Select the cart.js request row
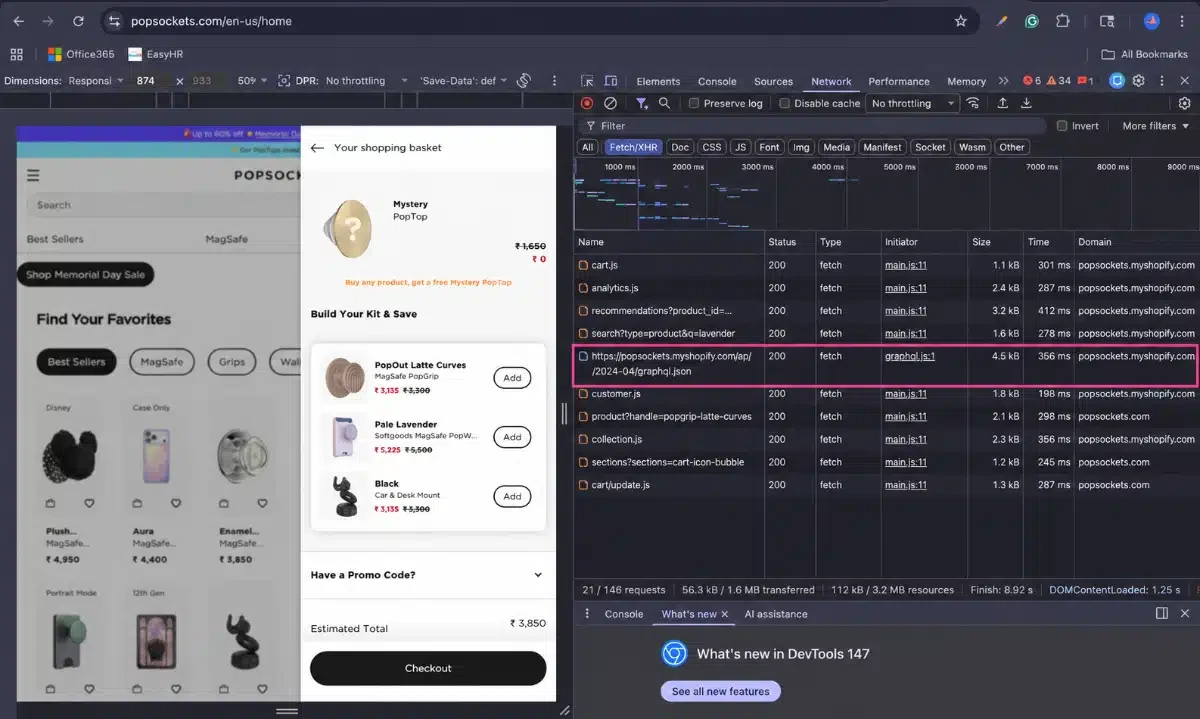 [886, 265]
